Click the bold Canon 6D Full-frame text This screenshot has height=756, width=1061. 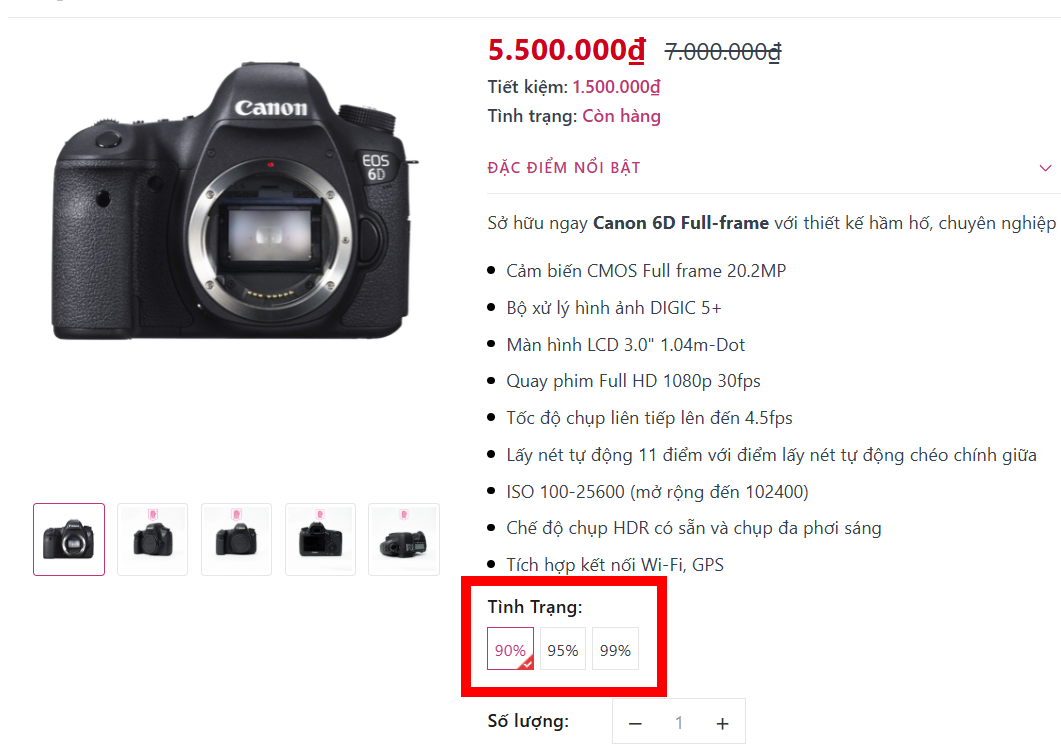click(681, 223)
